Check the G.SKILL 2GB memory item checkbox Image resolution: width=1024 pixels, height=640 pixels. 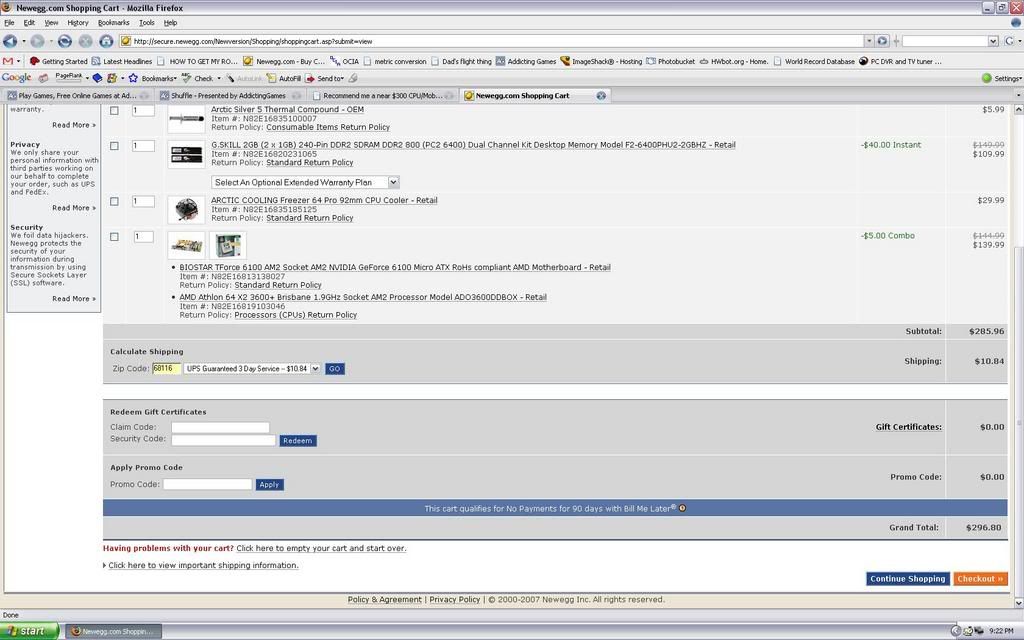[114, 146]
